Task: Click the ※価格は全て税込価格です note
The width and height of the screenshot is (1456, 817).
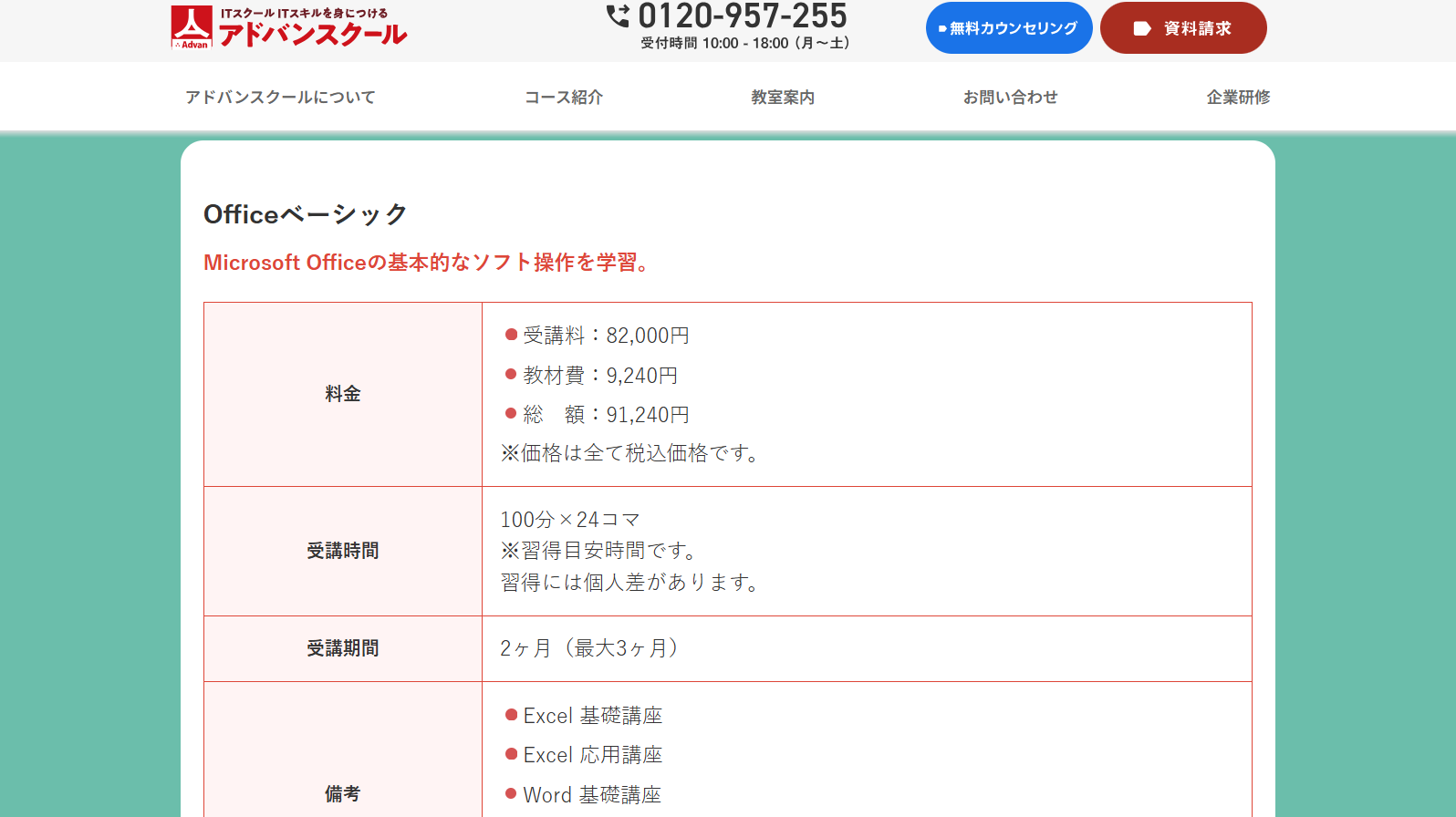Action: click(631, 453)
